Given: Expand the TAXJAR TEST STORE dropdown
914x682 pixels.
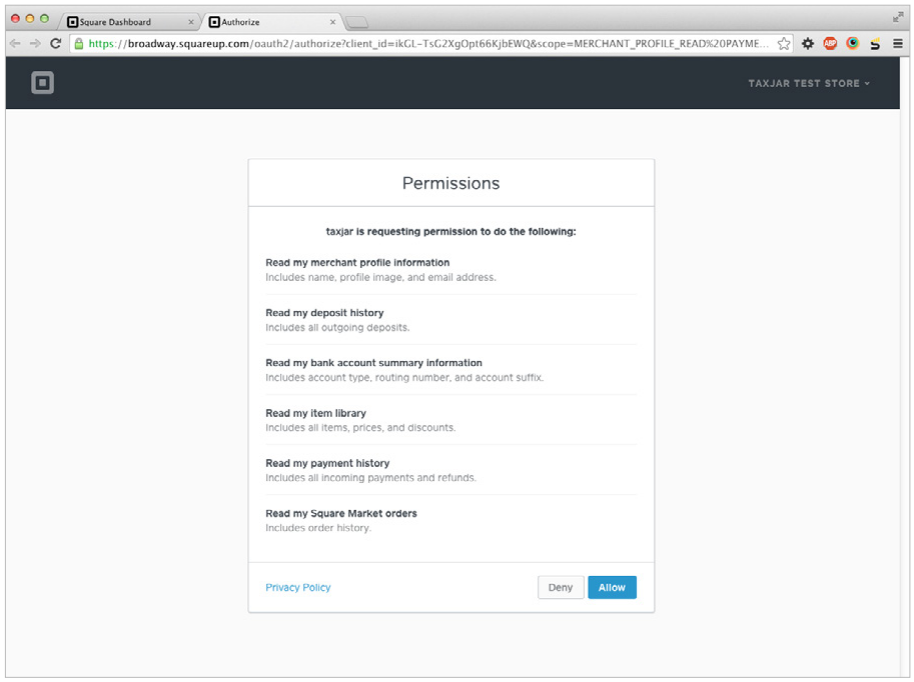Looking at the screenshot, I should 809,83.
